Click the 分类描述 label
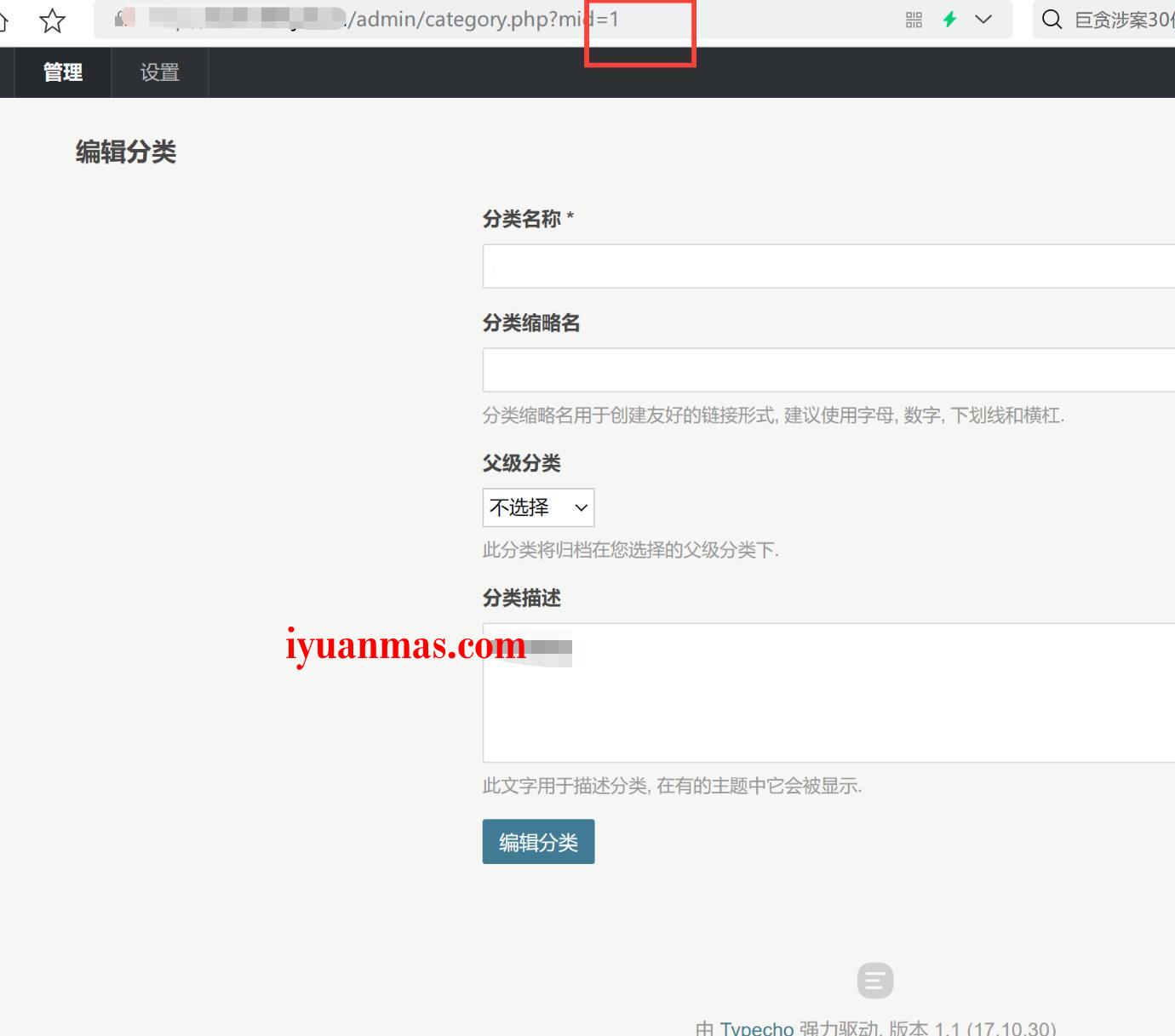Image resolution: width=1175 pixels, height=1036 pixels. tap(522, 598)
